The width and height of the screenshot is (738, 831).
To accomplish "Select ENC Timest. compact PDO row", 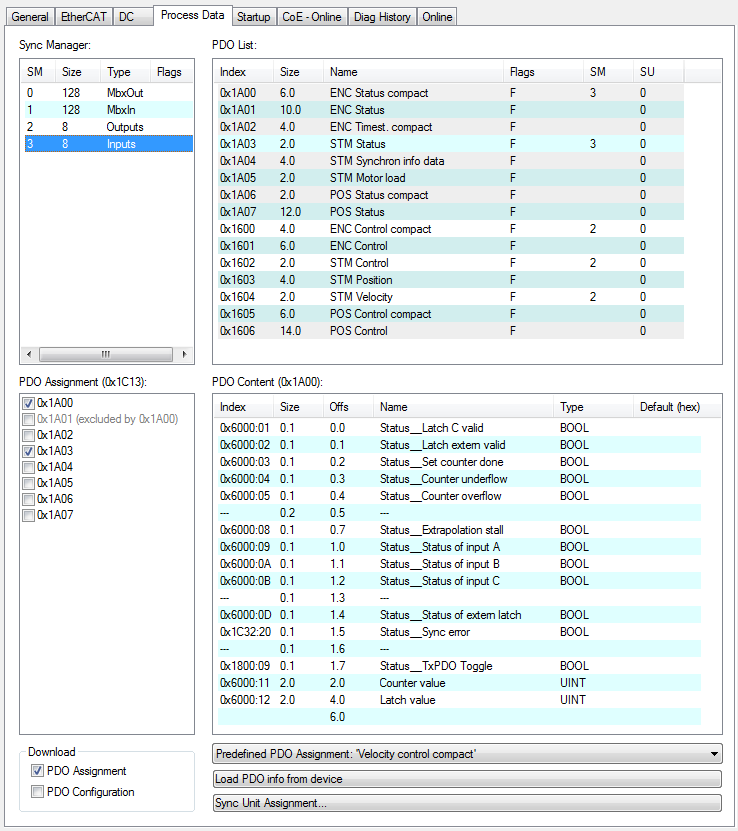I will 450,127.
